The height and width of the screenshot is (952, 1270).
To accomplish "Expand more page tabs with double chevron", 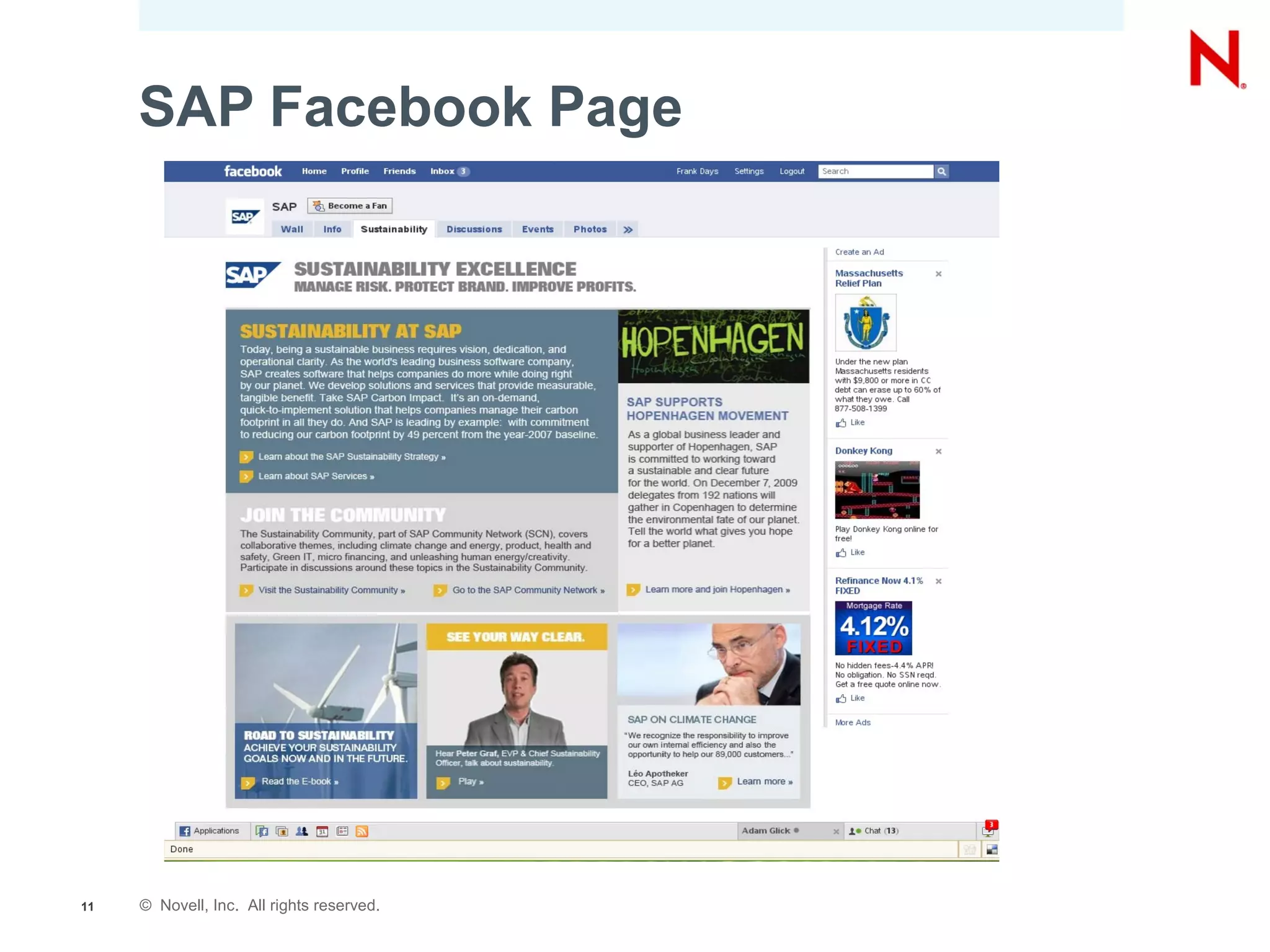I will [628, 229].
